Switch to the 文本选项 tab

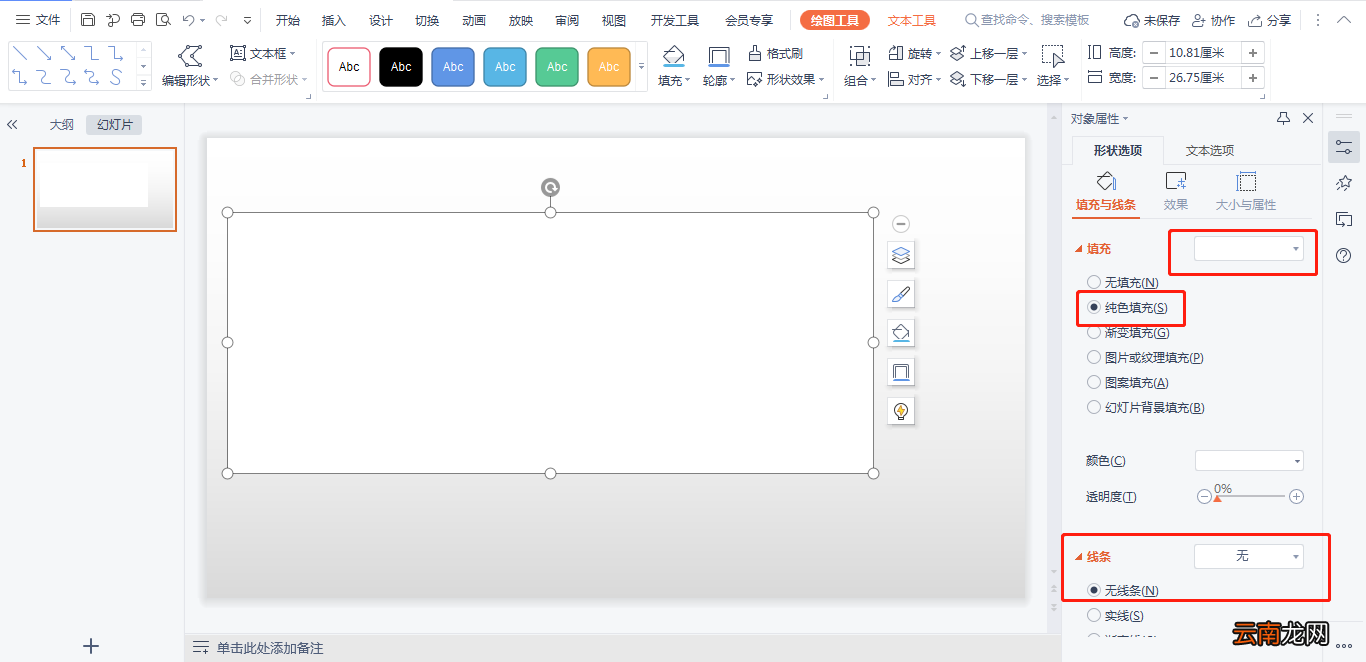coord(1209,150)
